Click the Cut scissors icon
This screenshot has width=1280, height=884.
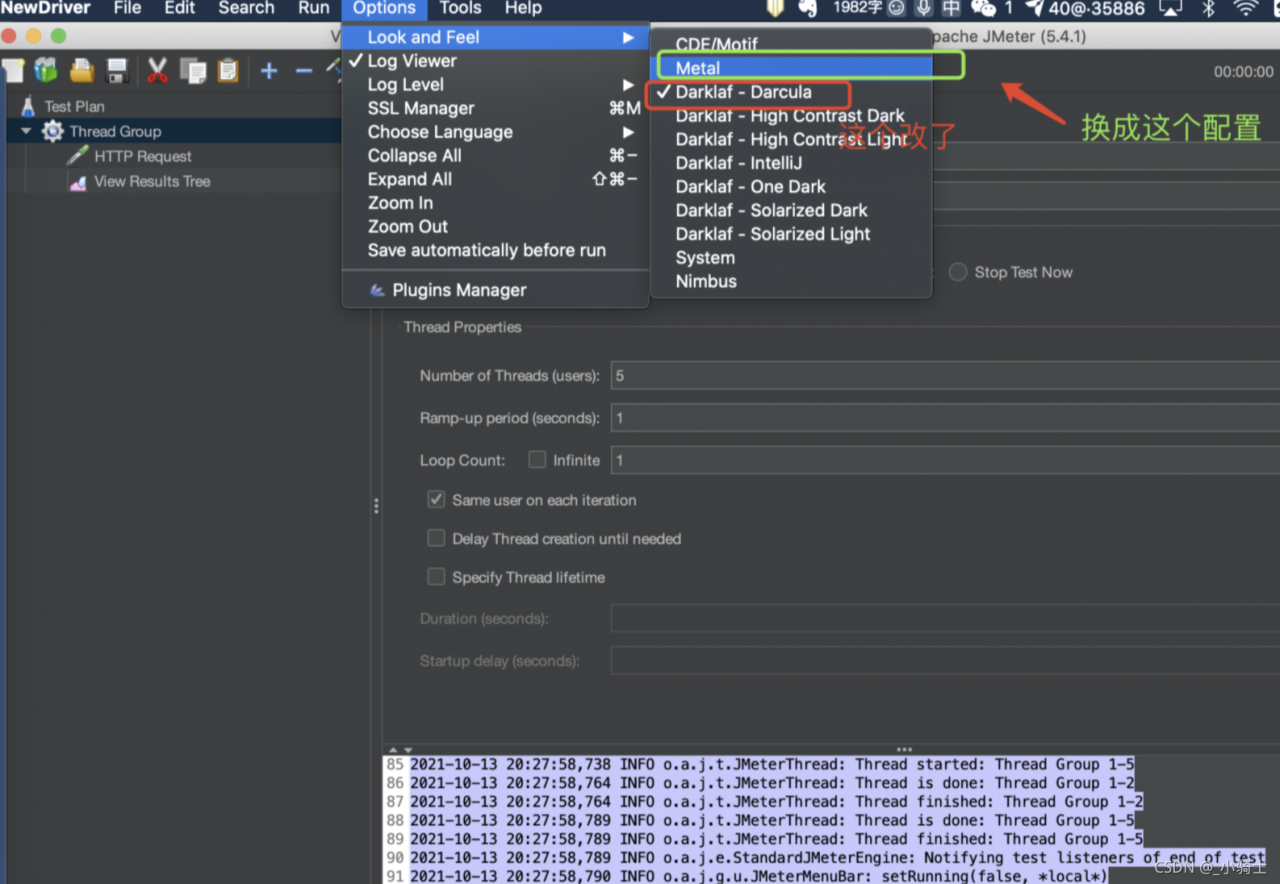(157, 70)
